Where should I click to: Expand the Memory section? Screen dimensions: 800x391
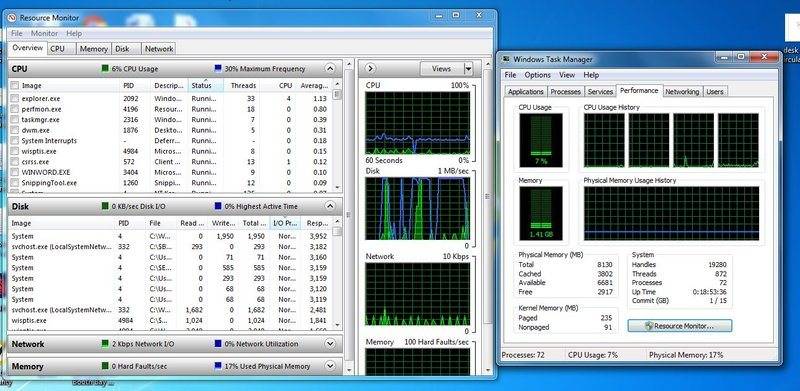click(x=330, y=366)
